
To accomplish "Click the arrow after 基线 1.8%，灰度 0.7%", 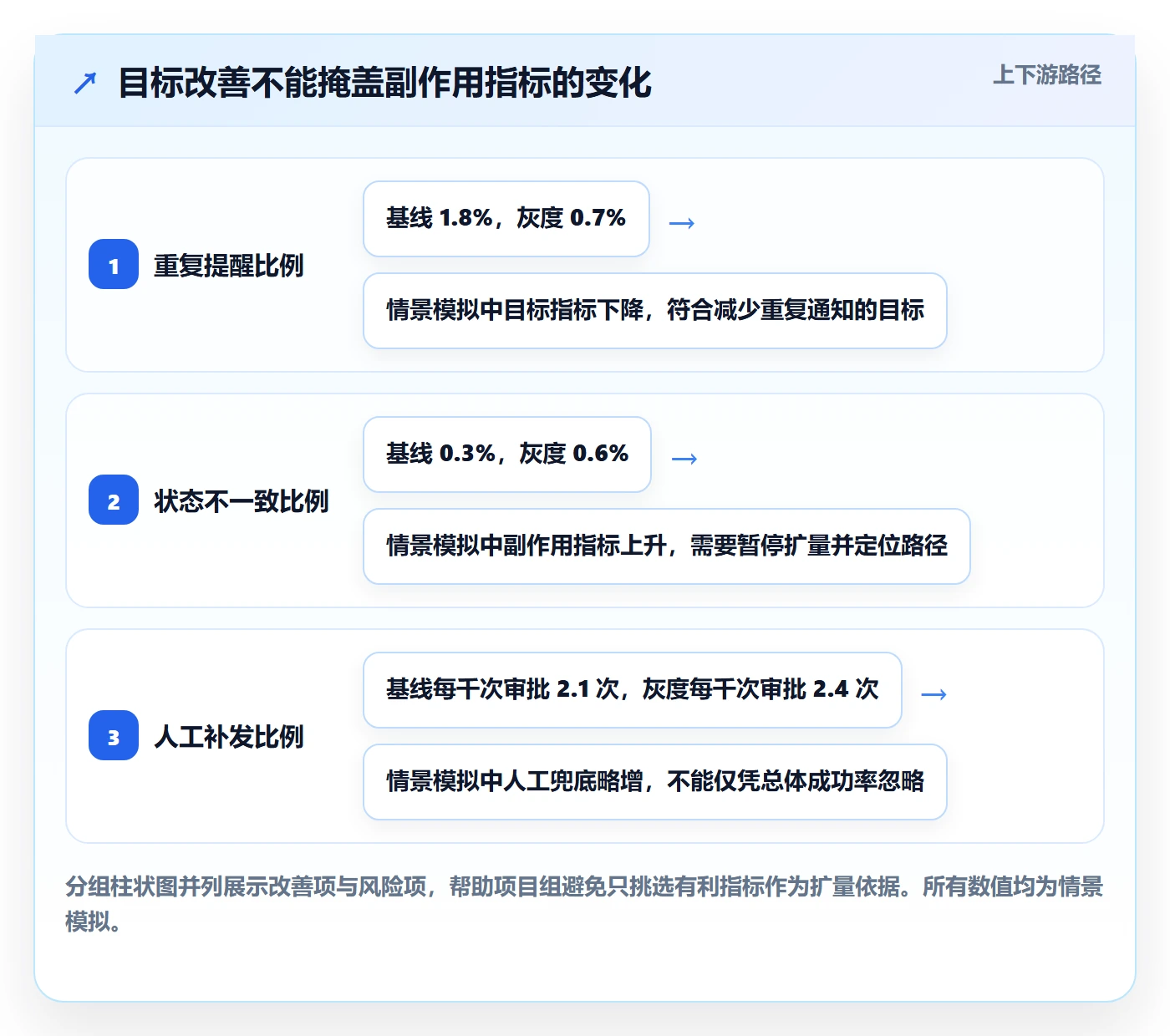I will point(682,223).
